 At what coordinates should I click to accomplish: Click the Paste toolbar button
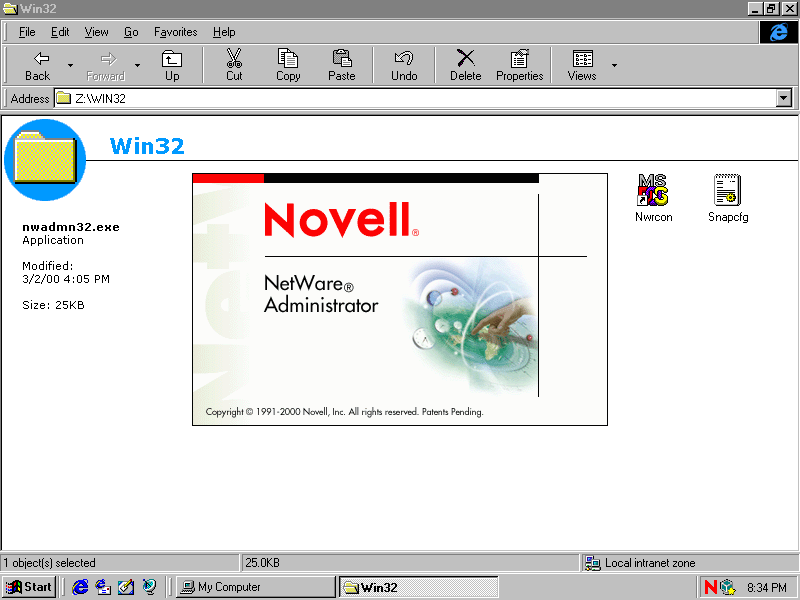click(x=341, y=66)
